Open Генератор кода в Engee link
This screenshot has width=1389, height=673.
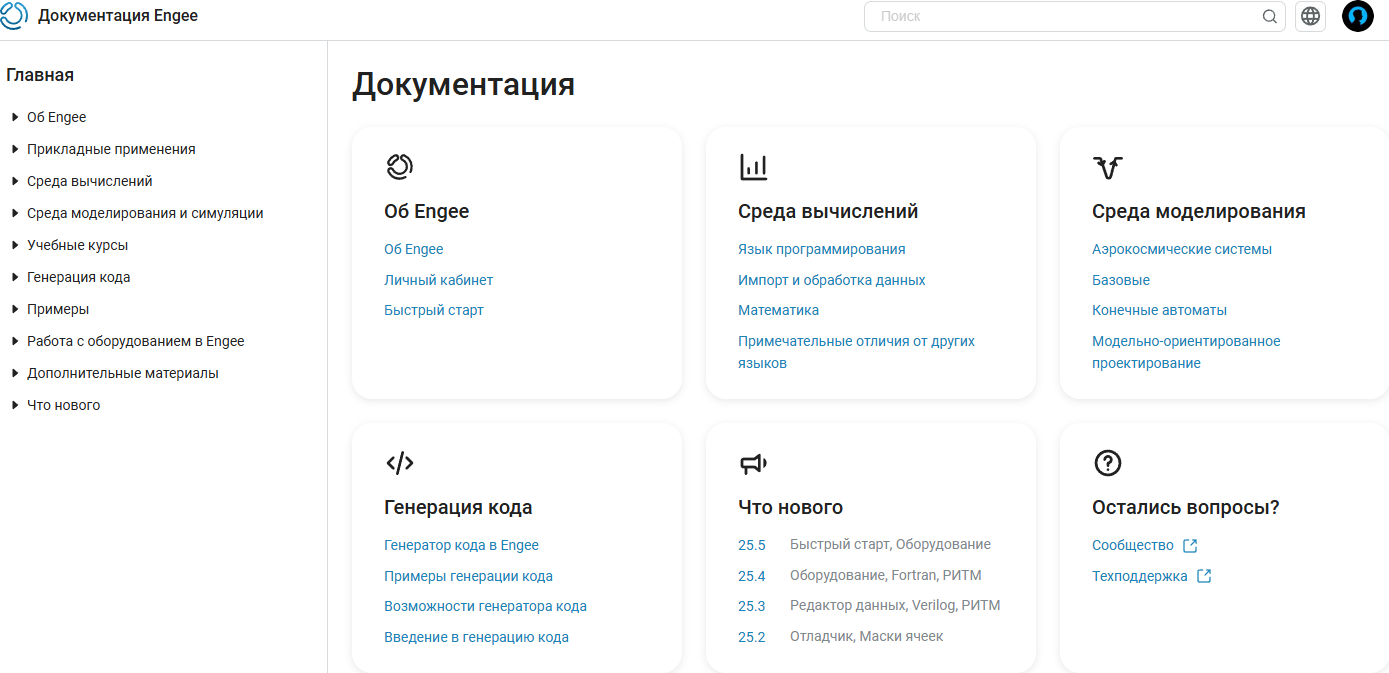click(x=462, y=545)
